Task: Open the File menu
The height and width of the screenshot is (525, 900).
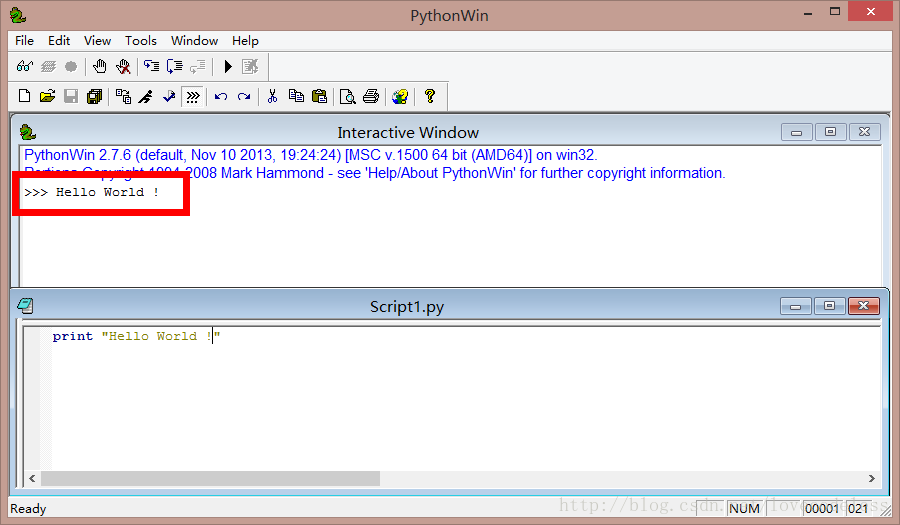Action: click(24, 41)
